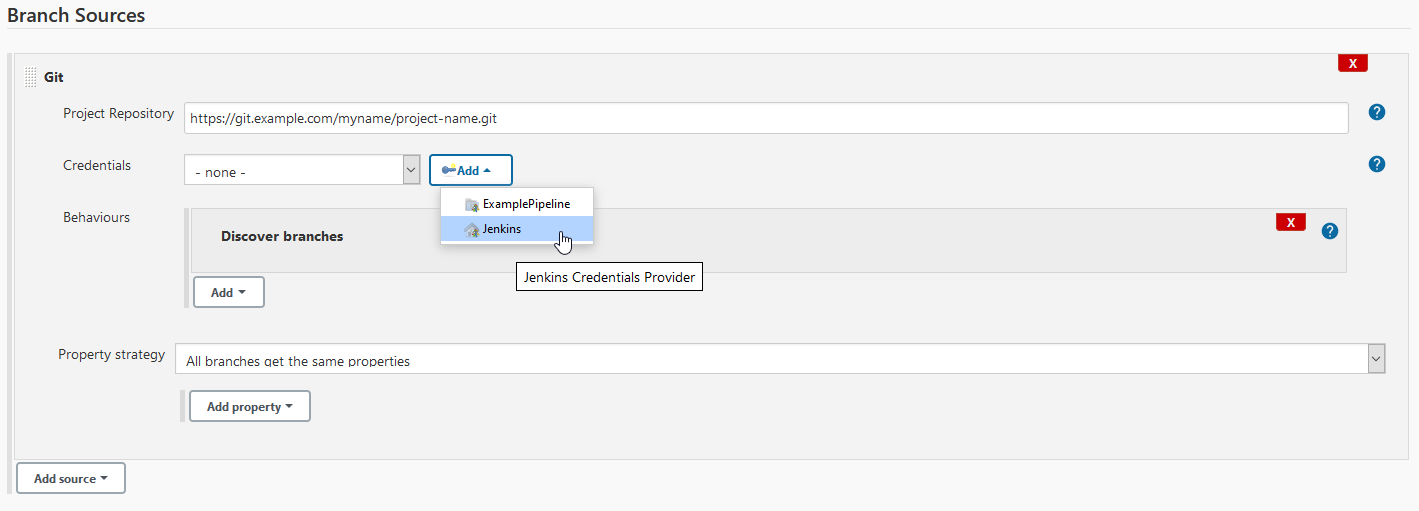Click the Branch Sources section heading
Screen dimensions: 1419x511
click(76, 16)
